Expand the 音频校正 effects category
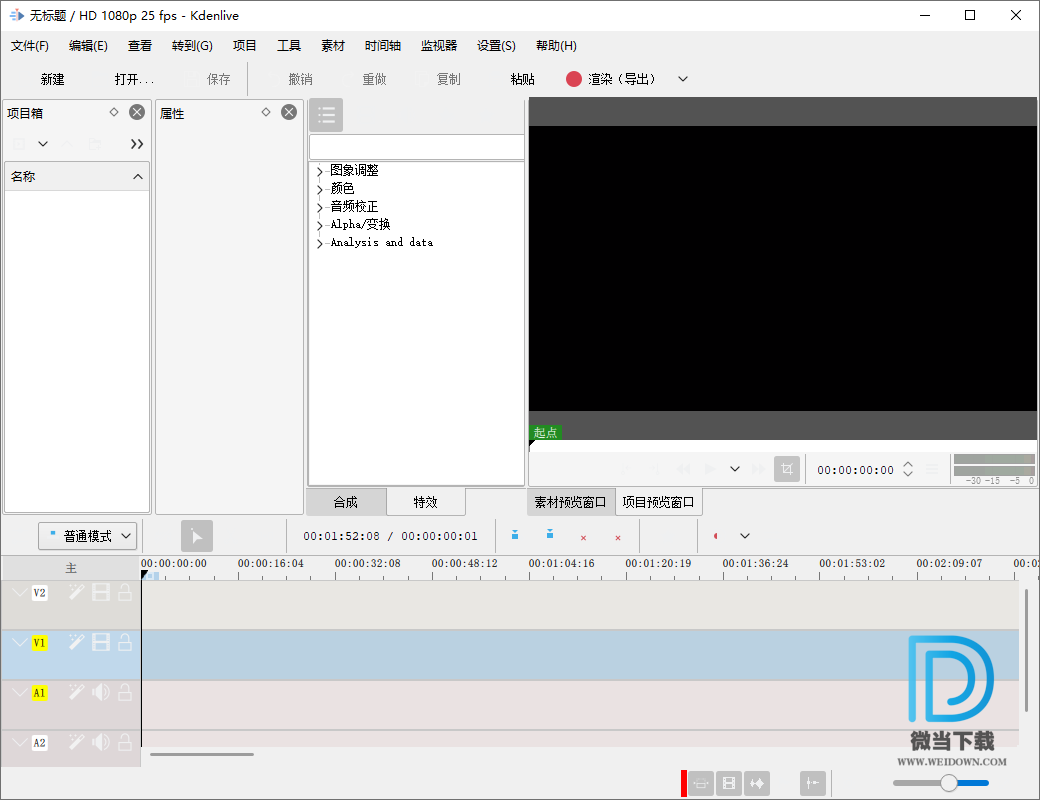This screenshot has width=1040, height=800. (320, 207)
